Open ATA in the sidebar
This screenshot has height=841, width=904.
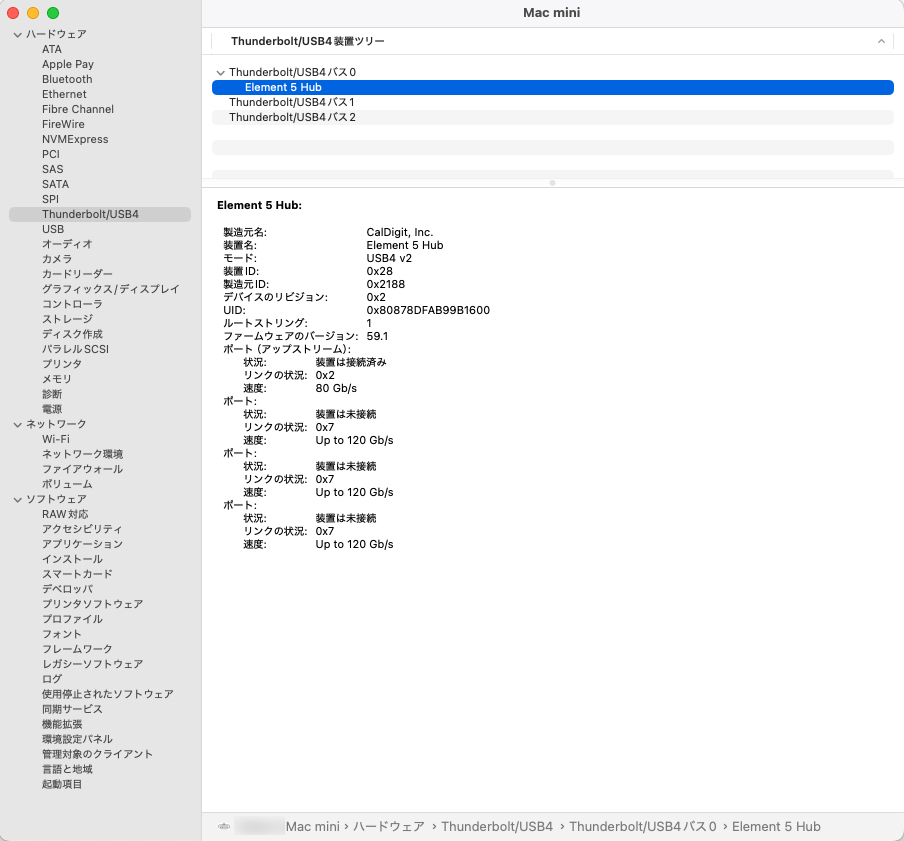[x=52, y=50]
